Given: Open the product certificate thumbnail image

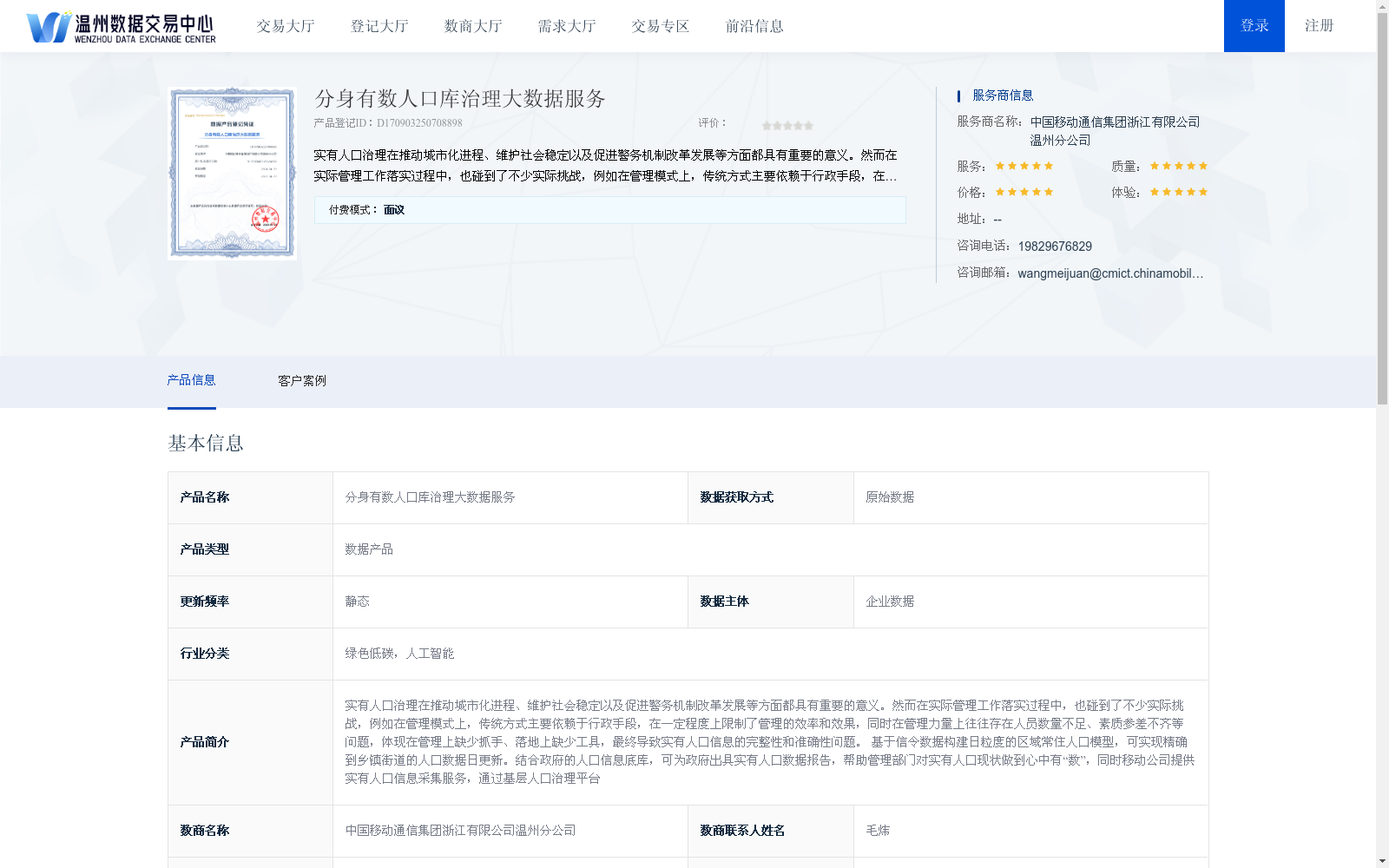Looking at the screenshot, I should click(232, 173).
